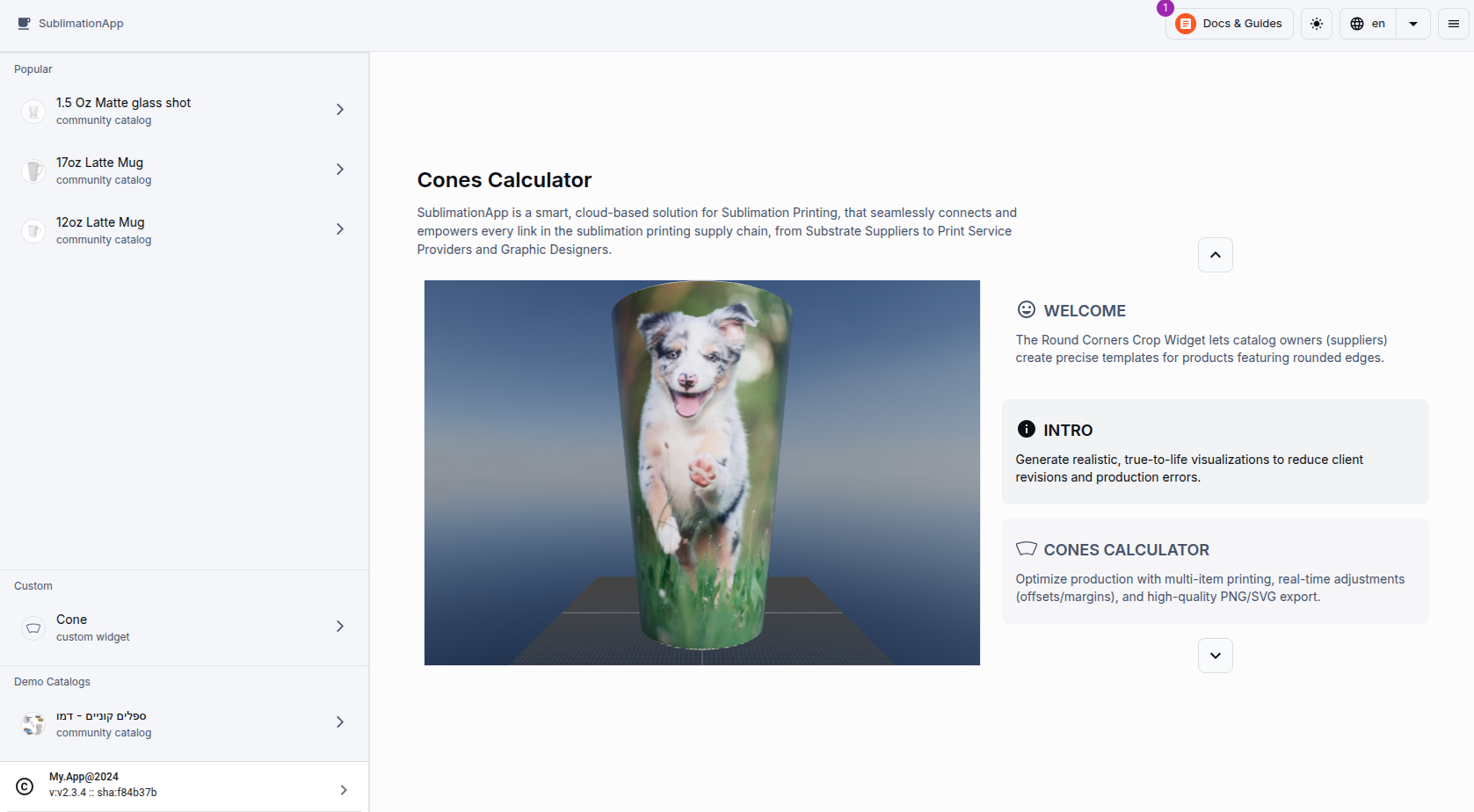Click the up arrow above the Welcome card
Viewport: 1474px width, 812px height.
tap(1216, 255)
